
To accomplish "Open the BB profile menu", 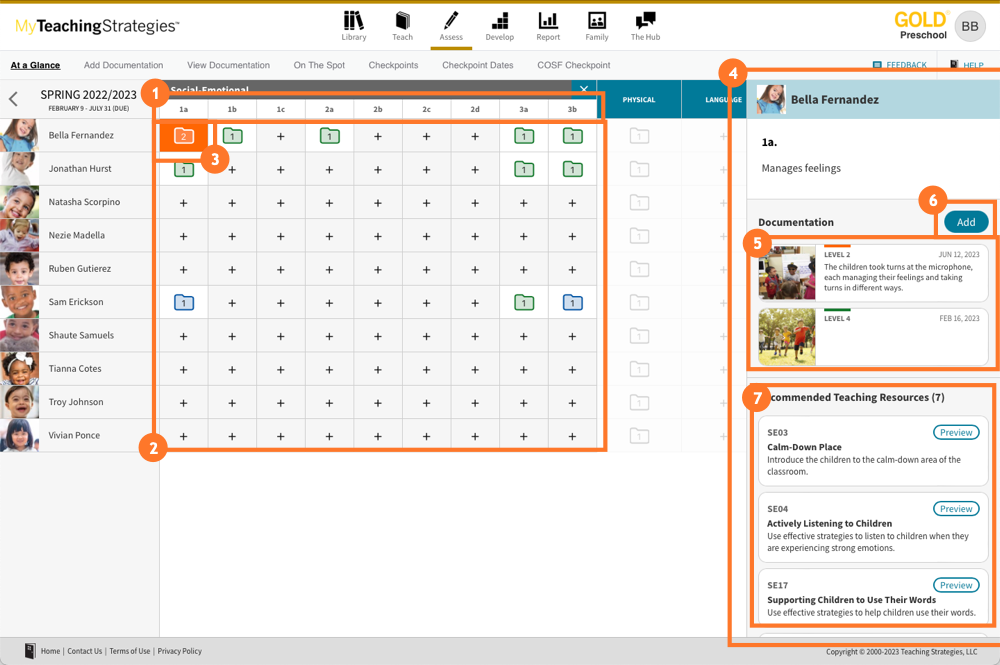I will click(x=968, y=26).
